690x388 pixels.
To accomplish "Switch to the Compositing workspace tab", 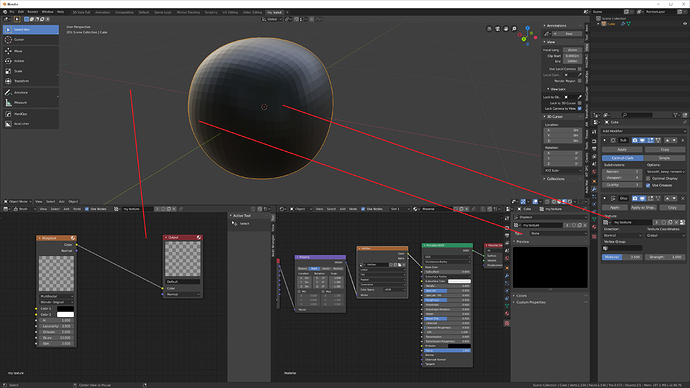I will (x=124, y=12).
